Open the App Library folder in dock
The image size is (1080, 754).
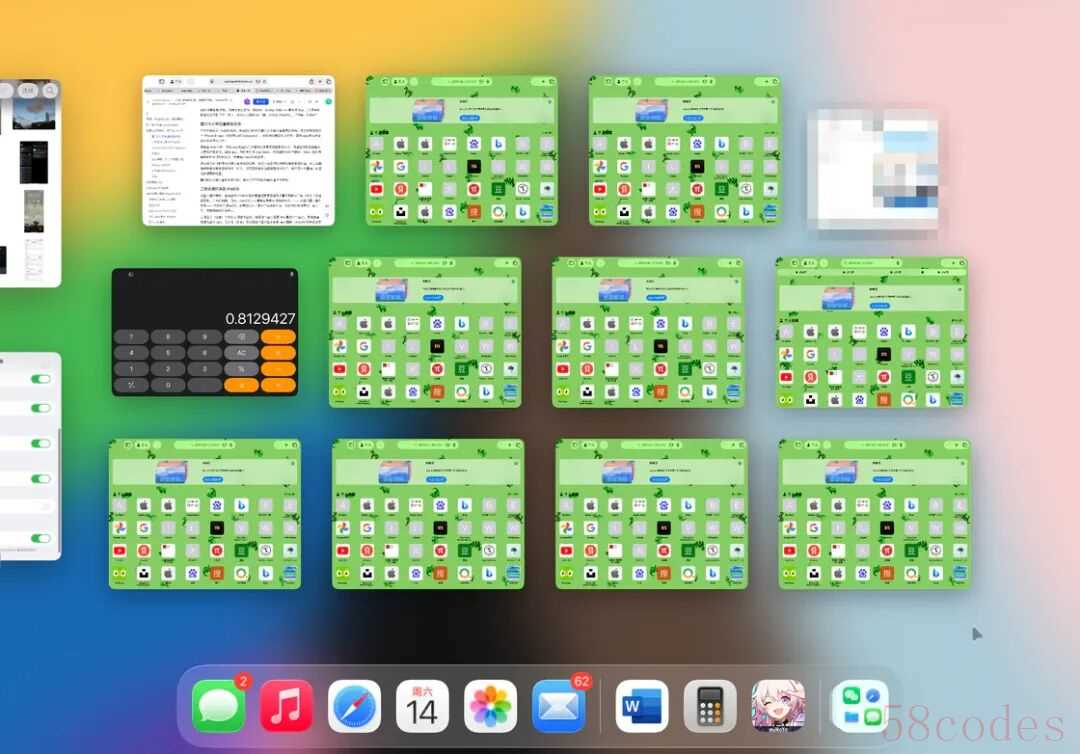click(860, 706)
